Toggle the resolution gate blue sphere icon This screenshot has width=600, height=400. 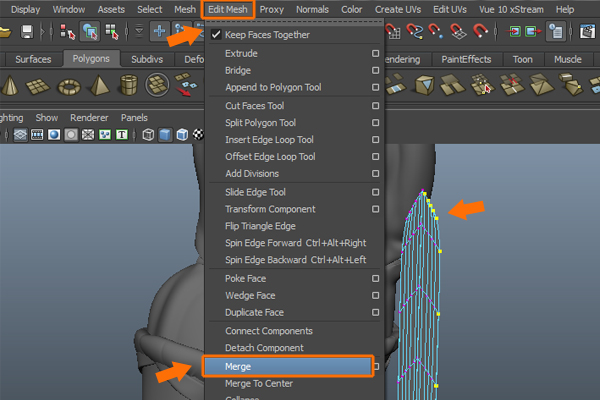click(x=54, y=135)
